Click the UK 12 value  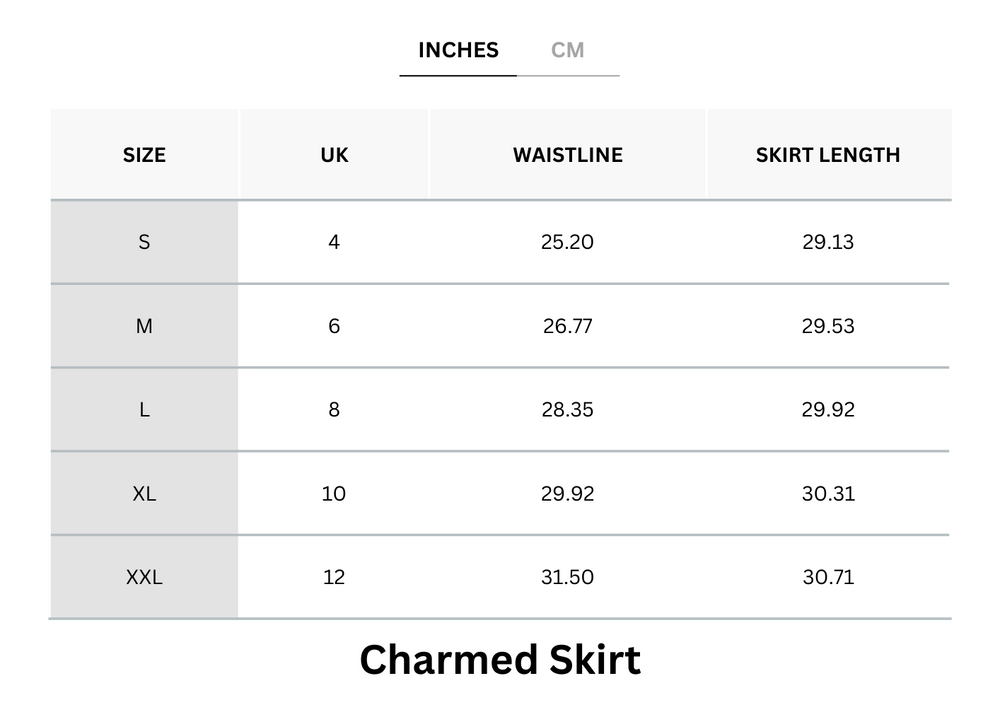[334, 577]
